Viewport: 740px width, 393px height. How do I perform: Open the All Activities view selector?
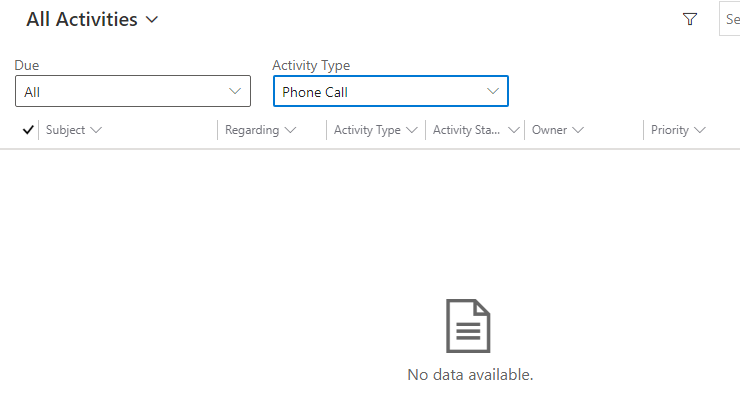pyautogui.click(x=92, y=20)
